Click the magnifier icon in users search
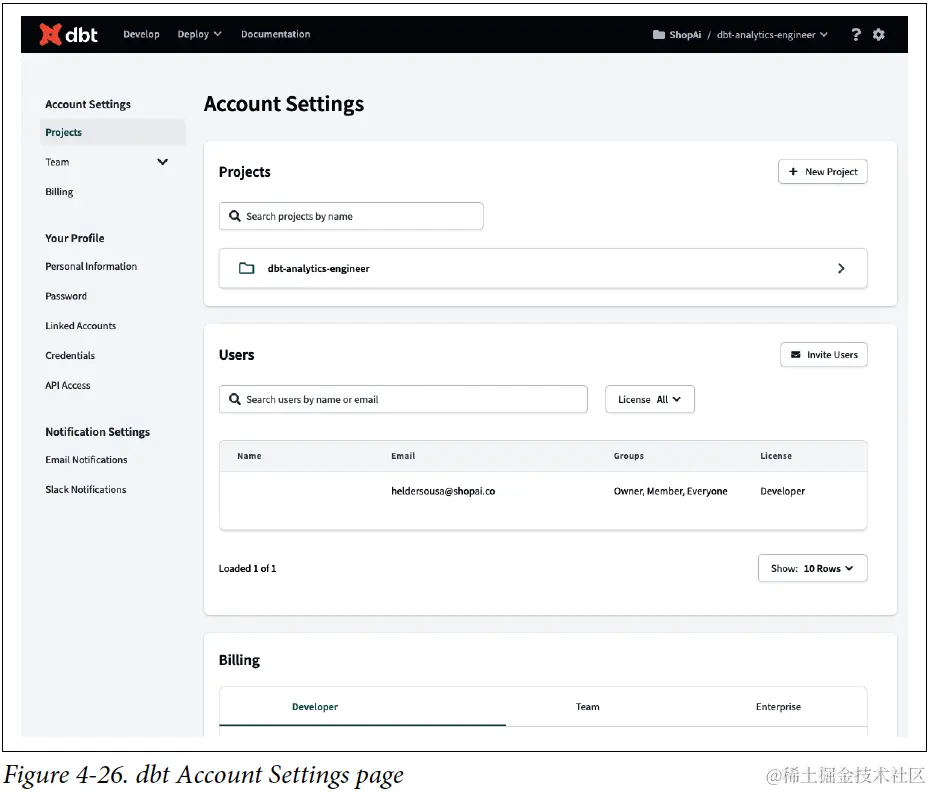Viewport: 932px width, 792px height. point(235,399)
